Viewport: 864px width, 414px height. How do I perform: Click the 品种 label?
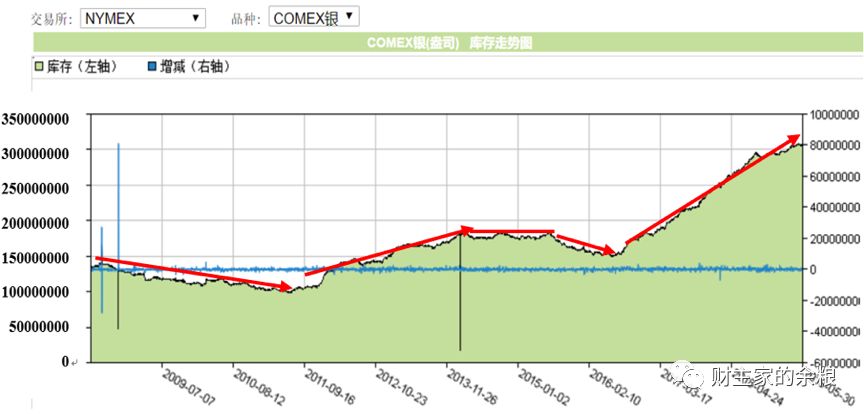click(245, 19)
